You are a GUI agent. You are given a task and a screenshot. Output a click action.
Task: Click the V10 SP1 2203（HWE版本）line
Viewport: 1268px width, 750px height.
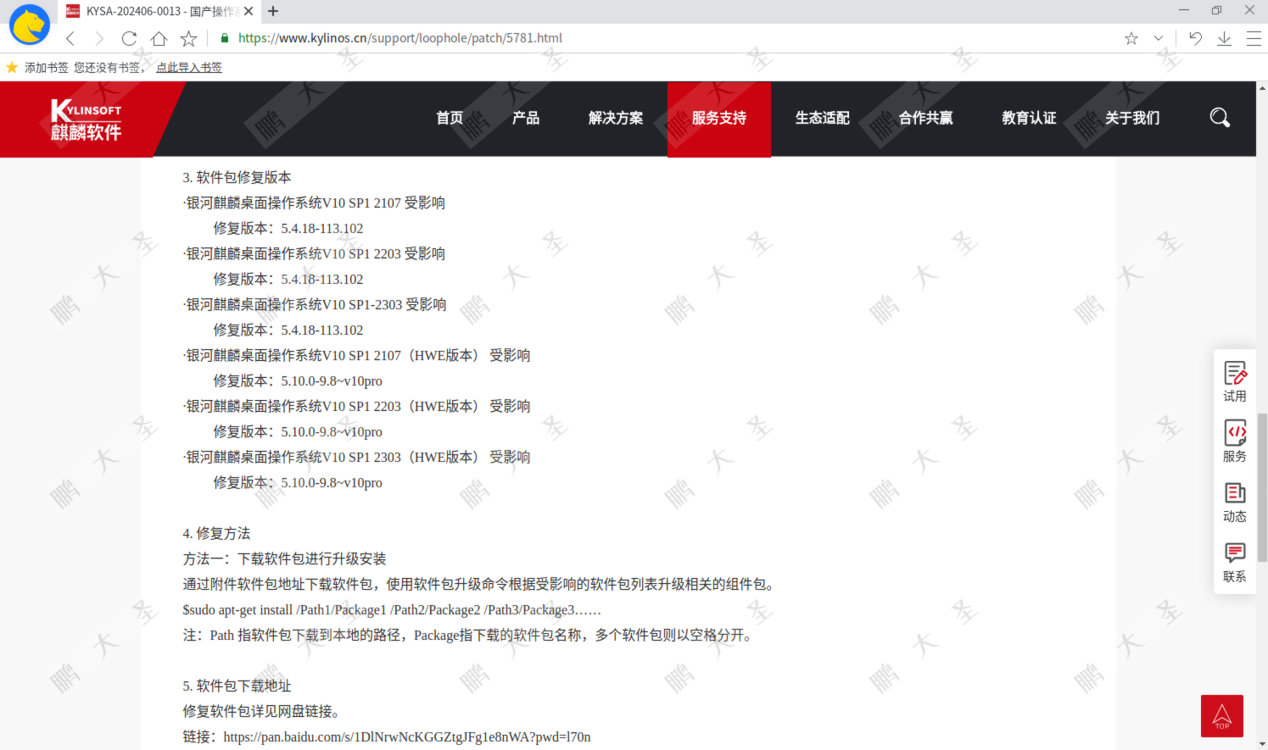click(357, 407)
